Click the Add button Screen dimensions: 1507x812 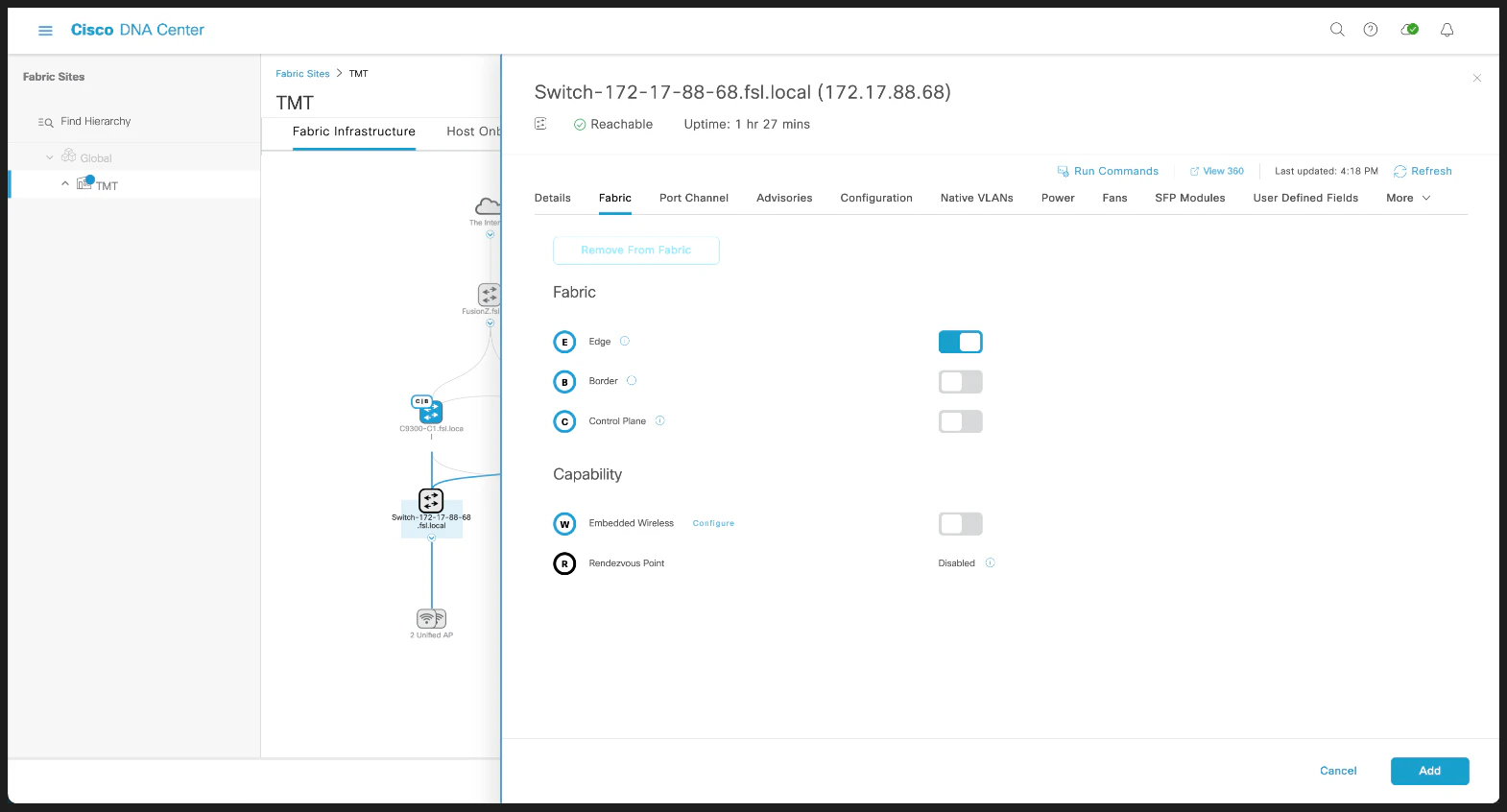(x=1429, y=771)
